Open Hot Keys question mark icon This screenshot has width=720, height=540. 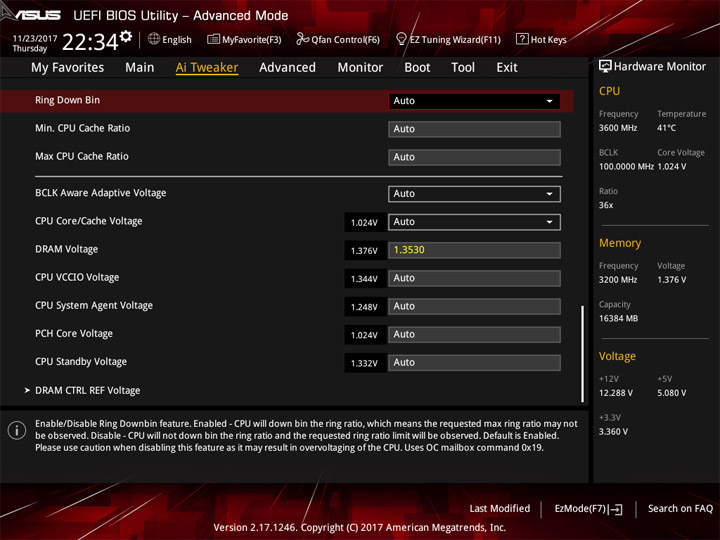(x=522, y=39)
